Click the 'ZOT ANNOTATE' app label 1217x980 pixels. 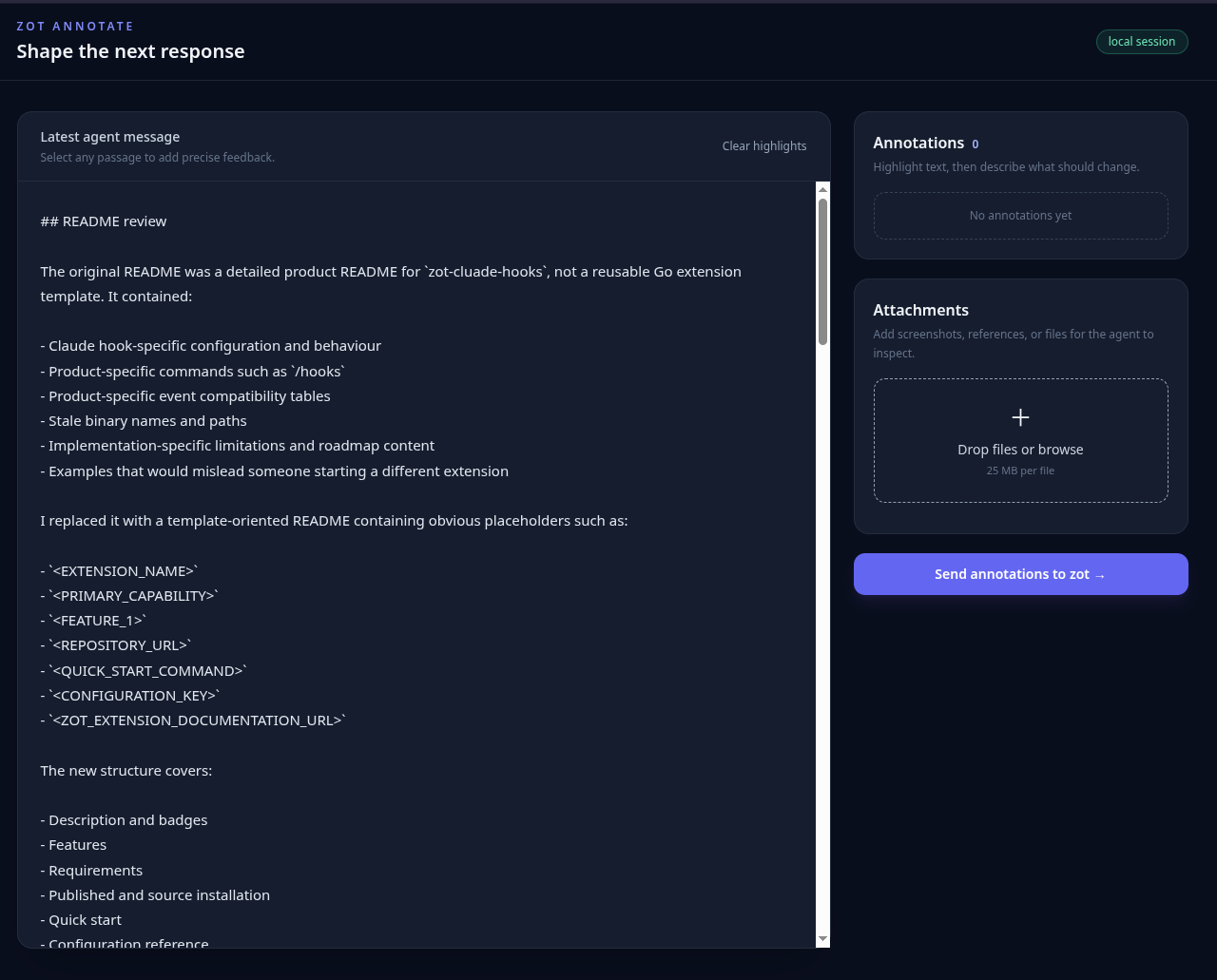click(x=75, y=26)
